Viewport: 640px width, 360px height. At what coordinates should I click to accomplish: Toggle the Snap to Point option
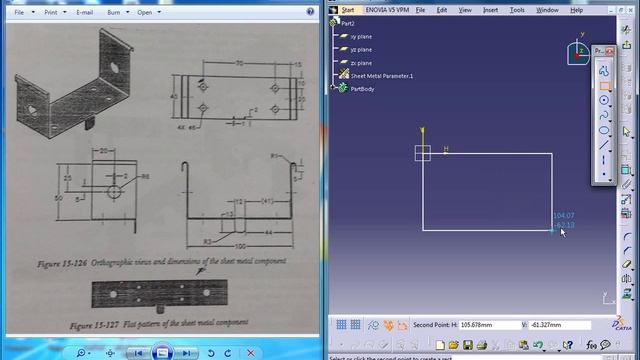click(x=356, y=325)
